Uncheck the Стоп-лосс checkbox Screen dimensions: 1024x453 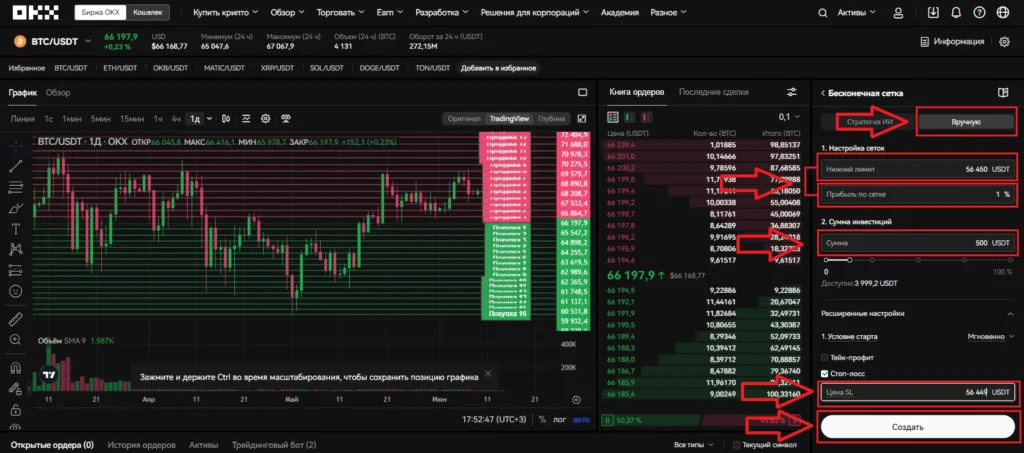coord(825,374)
